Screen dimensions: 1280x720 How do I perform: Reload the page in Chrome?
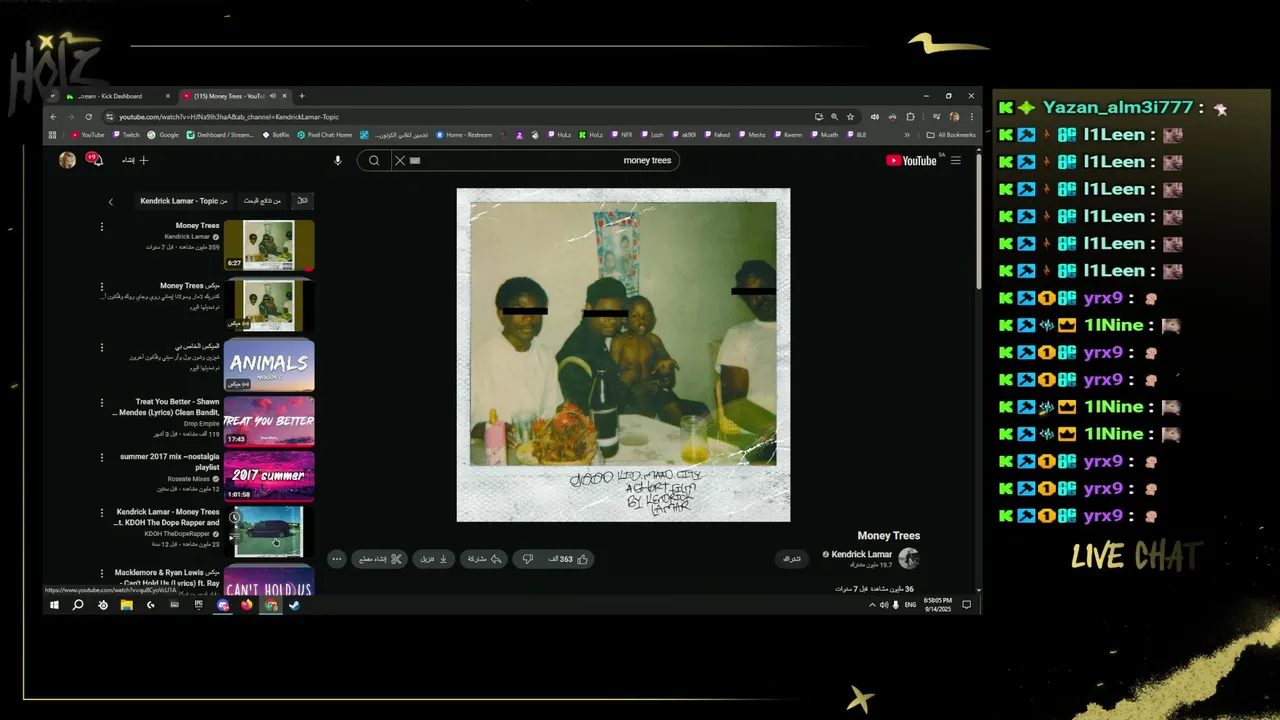[x=88, y=116]
